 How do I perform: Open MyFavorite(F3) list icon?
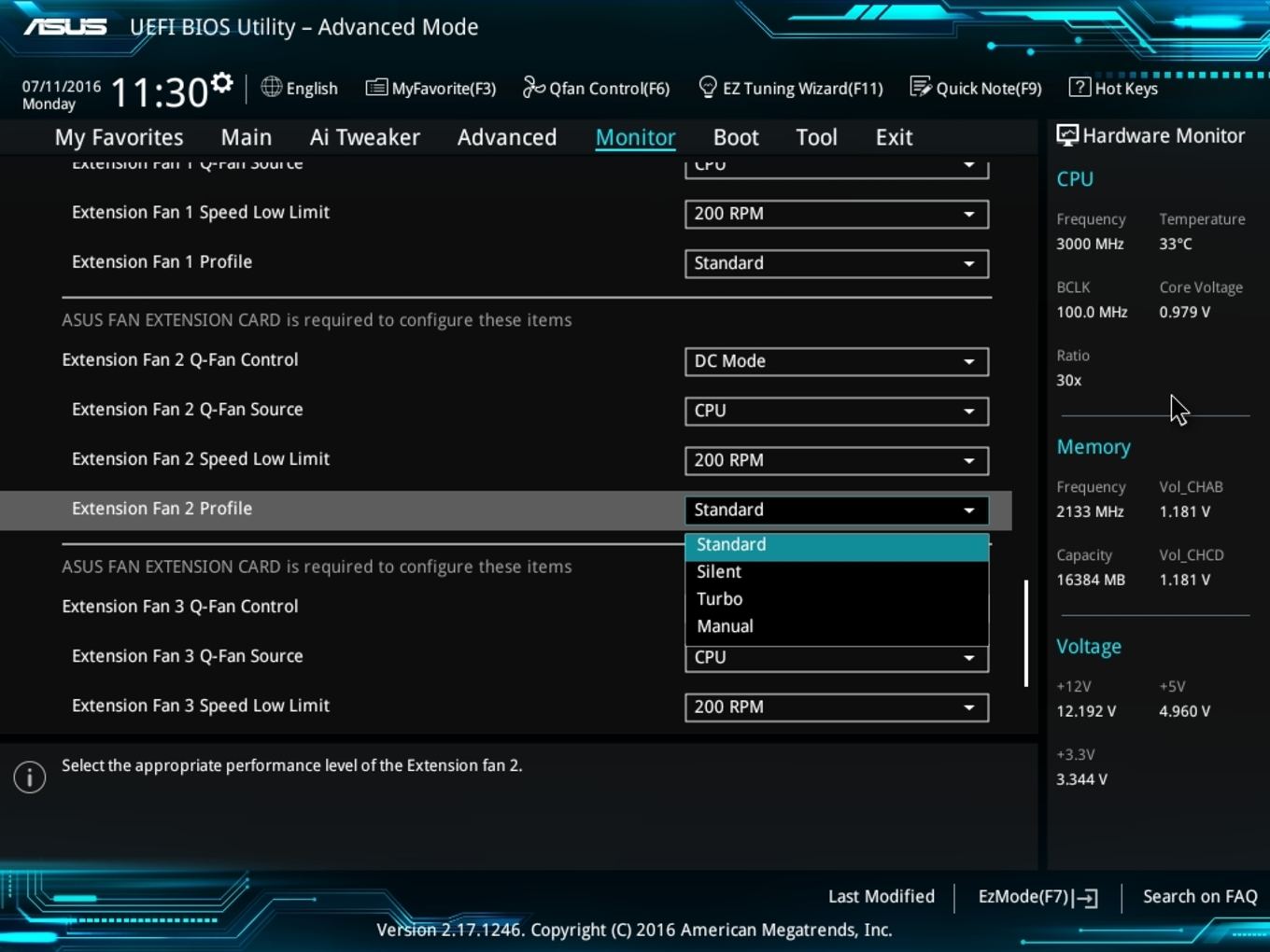pos(376,88)
